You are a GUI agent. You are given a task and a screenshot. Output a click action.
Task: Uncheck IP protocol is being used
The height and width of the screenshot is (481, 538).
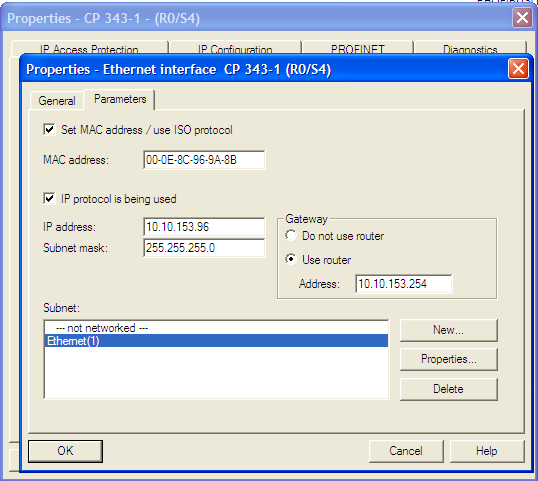point(49,199)
